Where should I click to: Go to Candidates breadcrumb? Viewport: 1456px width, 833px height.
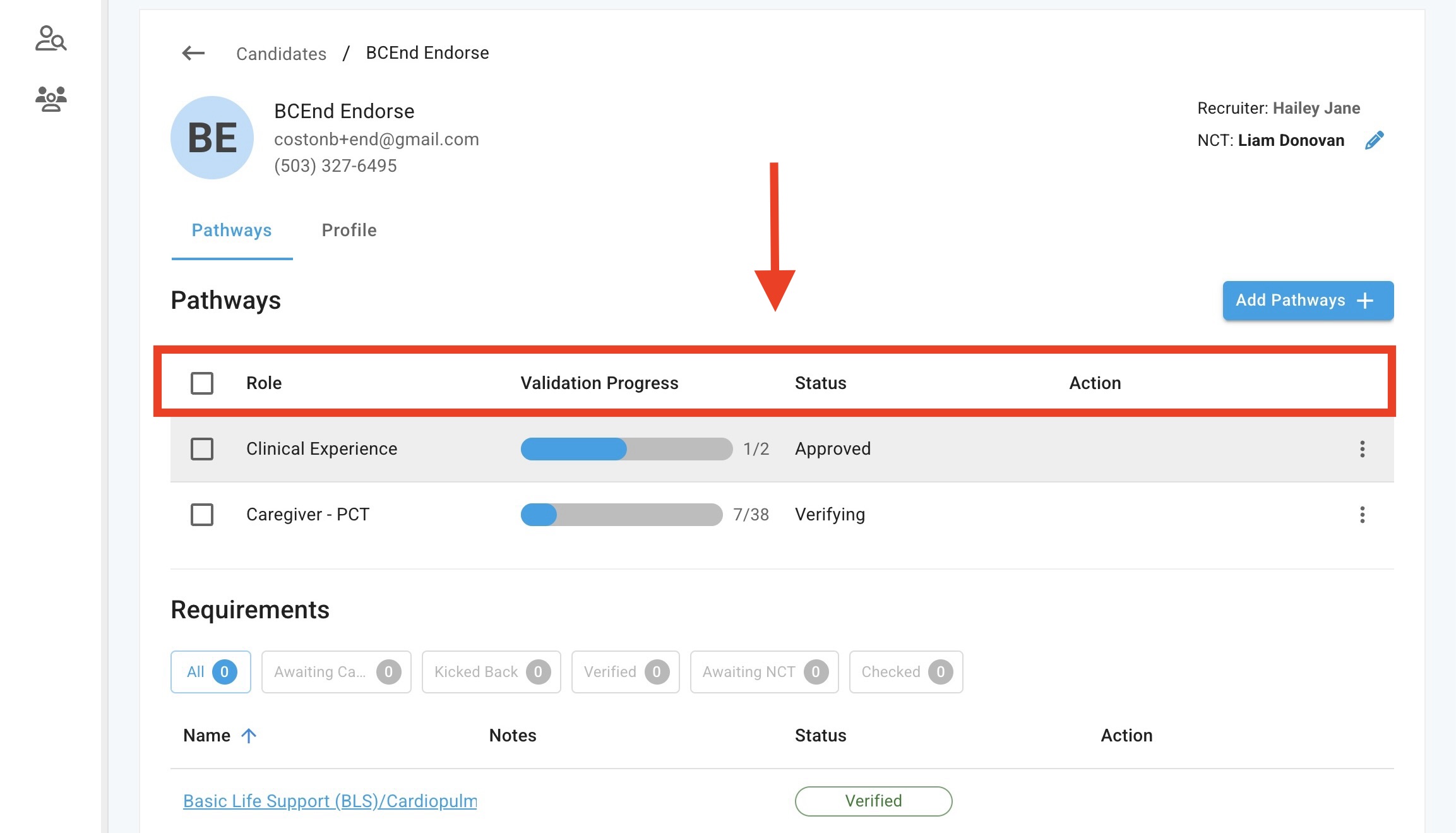tap(281, 54)
